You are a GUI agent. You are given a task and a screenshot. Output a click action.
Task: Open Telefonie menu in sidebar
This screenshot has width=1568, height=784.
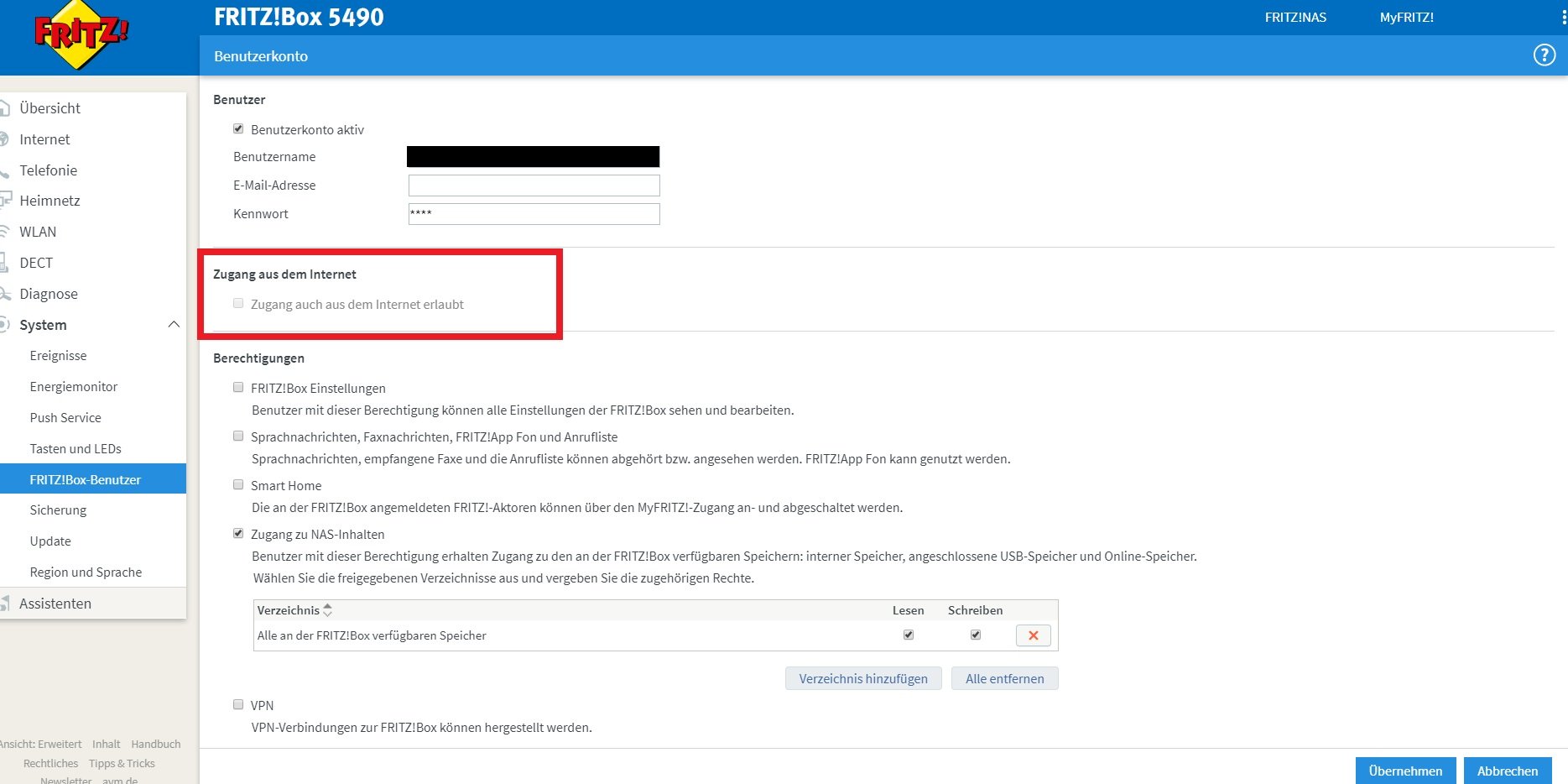coord(49,170)
